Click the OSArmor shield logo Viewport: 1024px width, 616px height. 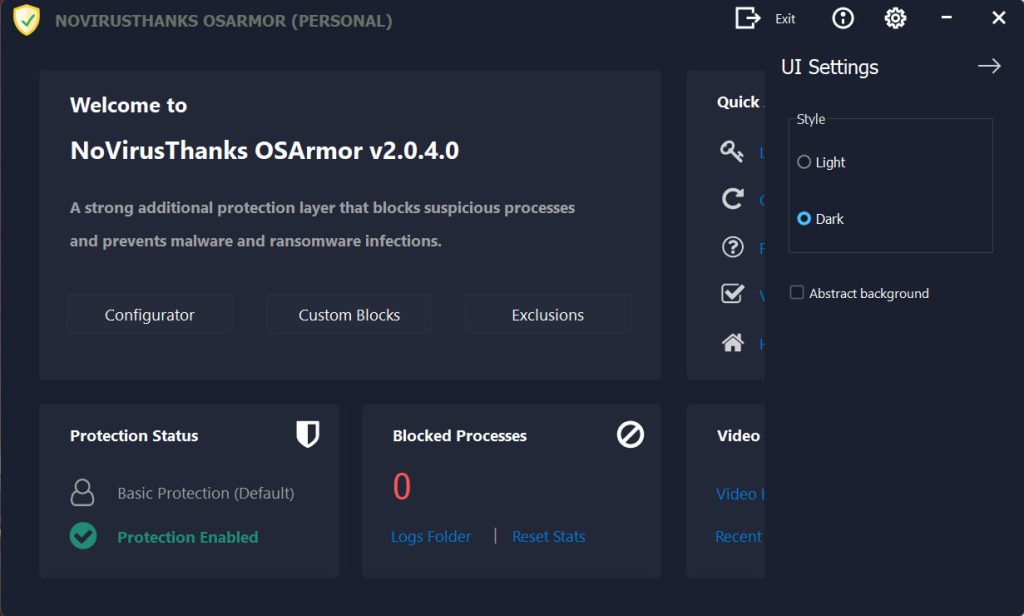point(27,20)
